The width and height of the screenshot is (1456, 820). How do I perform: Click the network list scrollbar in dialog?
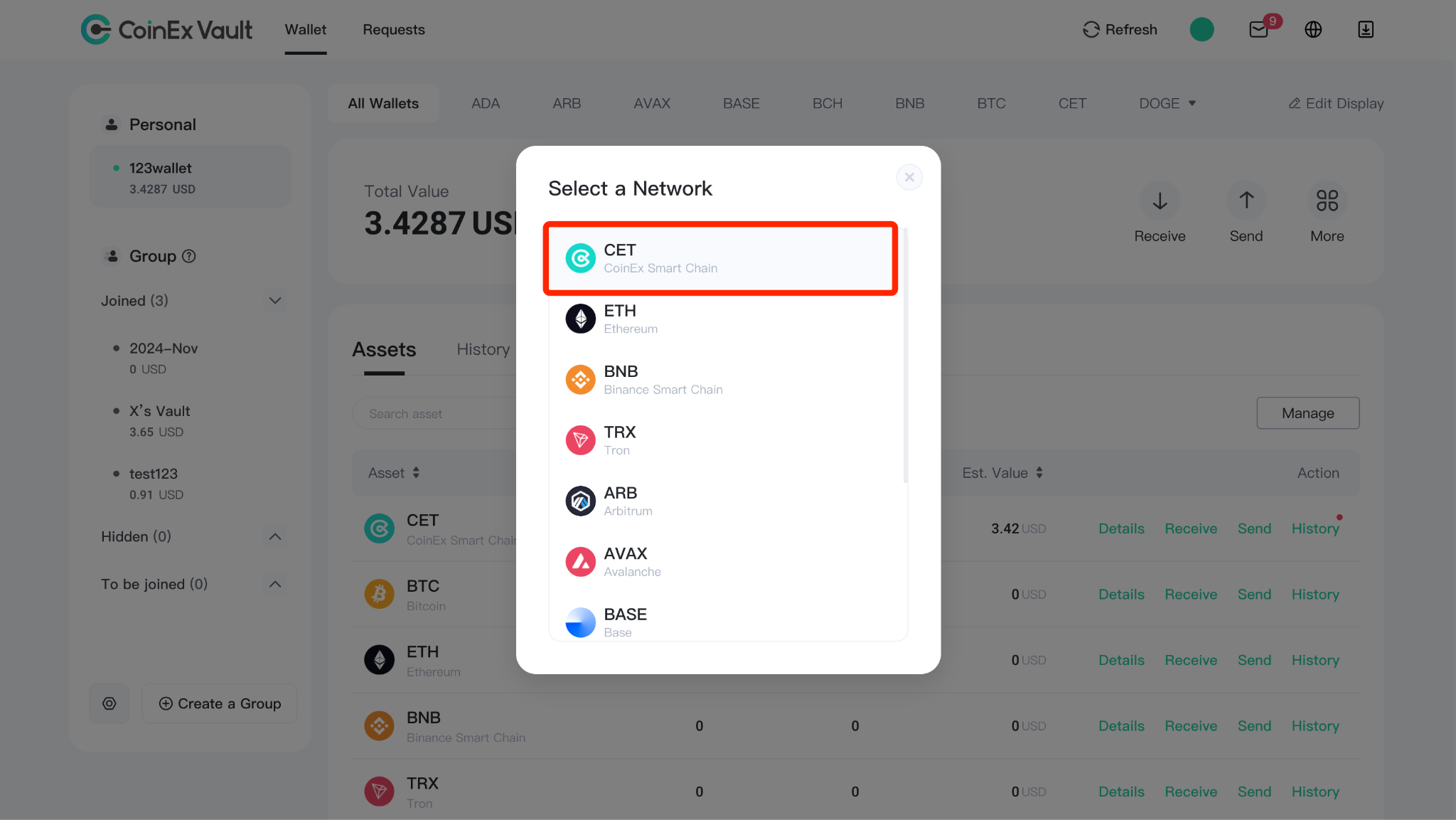pyautogui.click(x=905, y=356)
